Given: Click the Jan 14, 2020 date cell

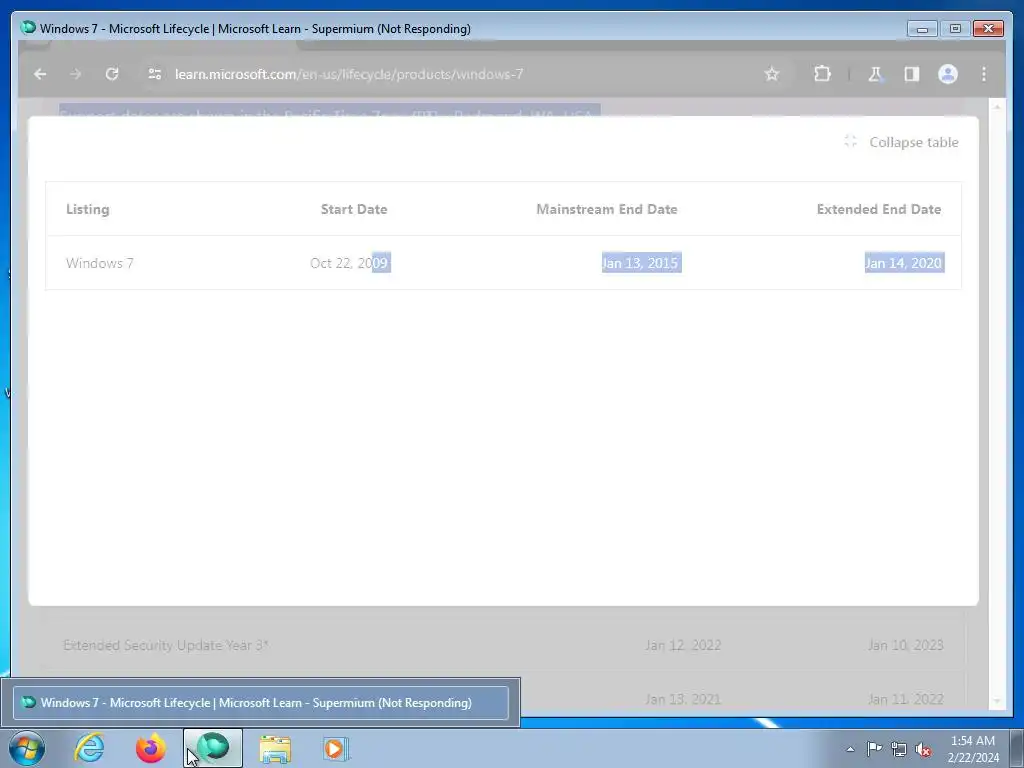Looking at the screenshot, I should 904,263.
